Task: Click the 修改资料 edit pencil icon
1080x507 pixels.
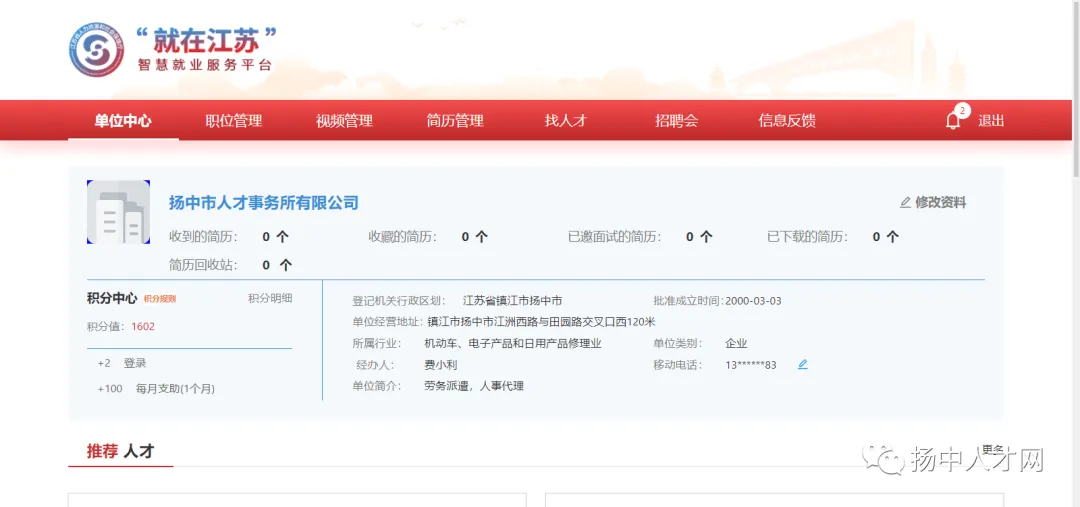Action: pos(905,203)
